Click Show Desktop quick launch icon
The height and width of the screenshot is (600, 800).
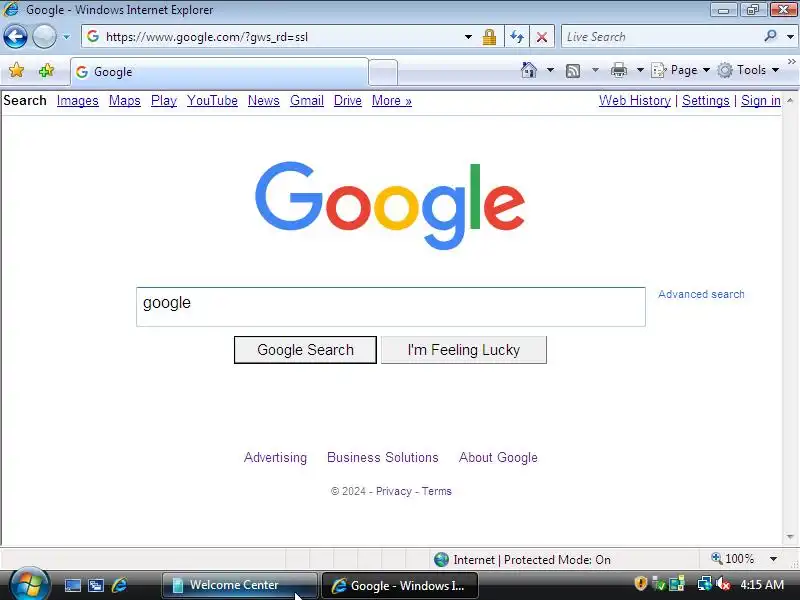(72, 585)
